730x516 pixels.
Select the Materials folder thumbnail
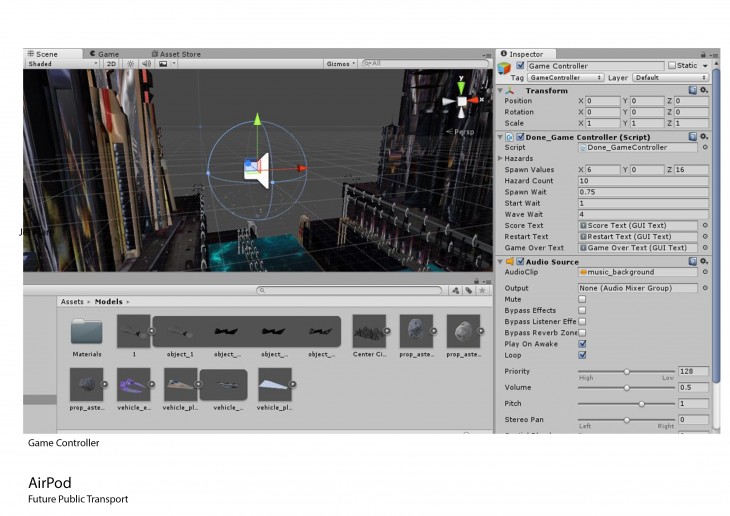click(x=87, y=332)
